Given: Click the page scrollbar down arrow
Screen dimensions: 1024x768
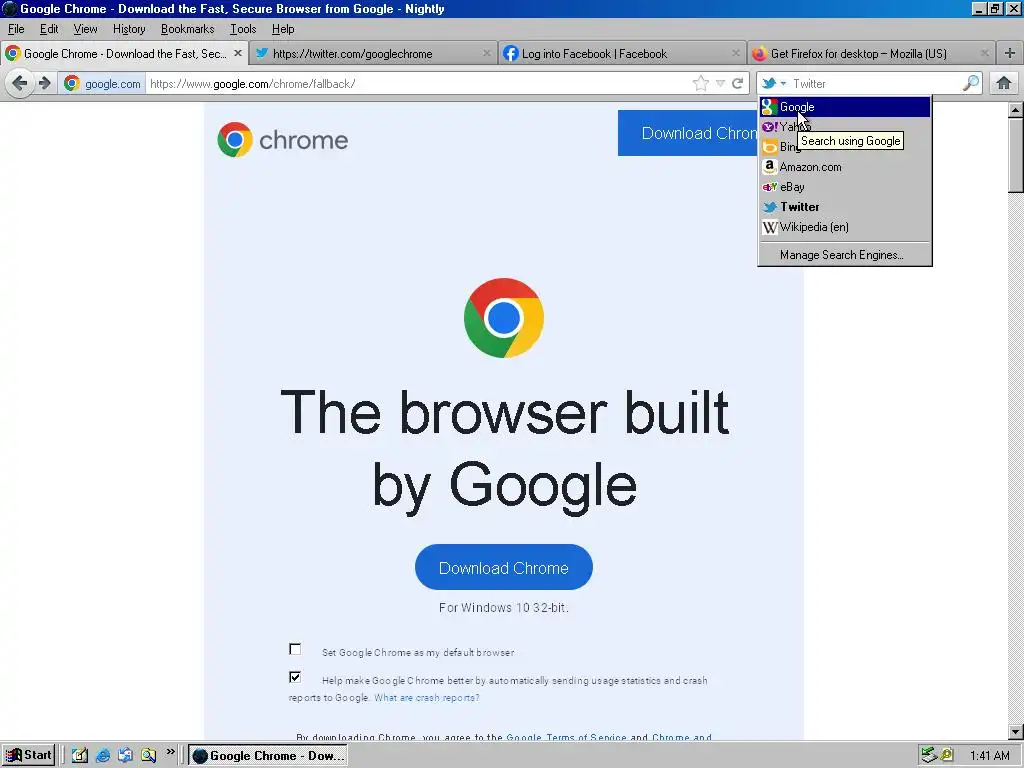Looking at the screenshot, I should coord(1016,731).
